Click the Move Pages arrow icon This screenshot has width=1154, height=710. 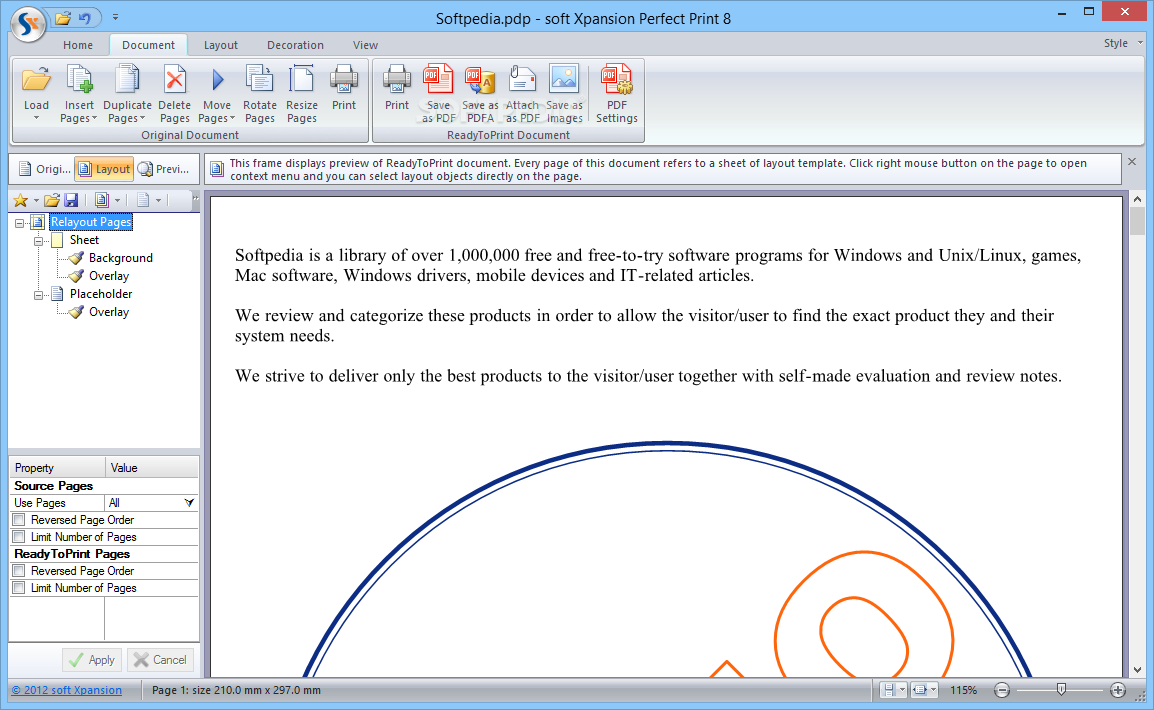tap(217, 79)
